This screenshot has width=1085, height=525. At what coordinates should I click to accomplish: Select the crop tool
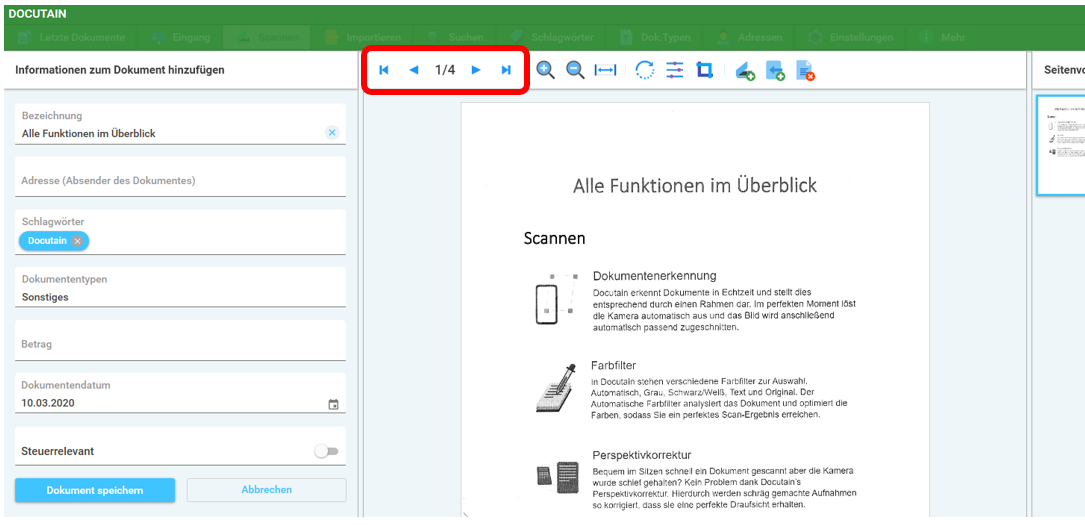pyautogui.click(x=704, y=70)
